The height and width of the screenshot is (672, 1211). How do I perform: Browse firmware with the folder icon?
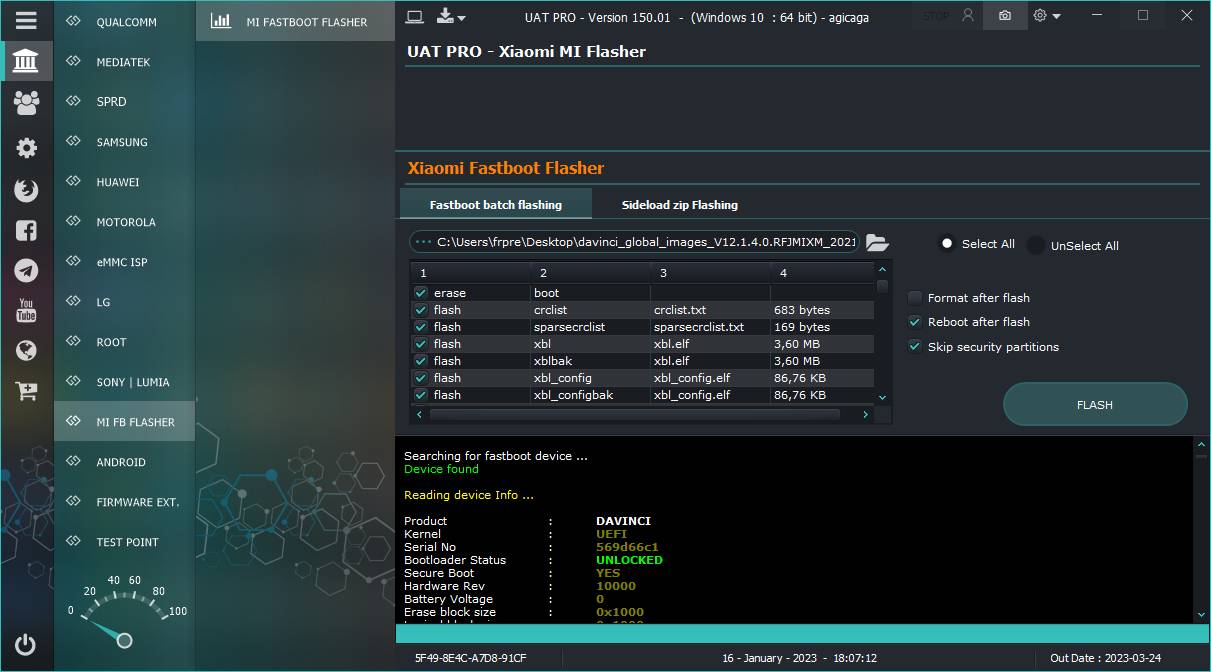877,242
